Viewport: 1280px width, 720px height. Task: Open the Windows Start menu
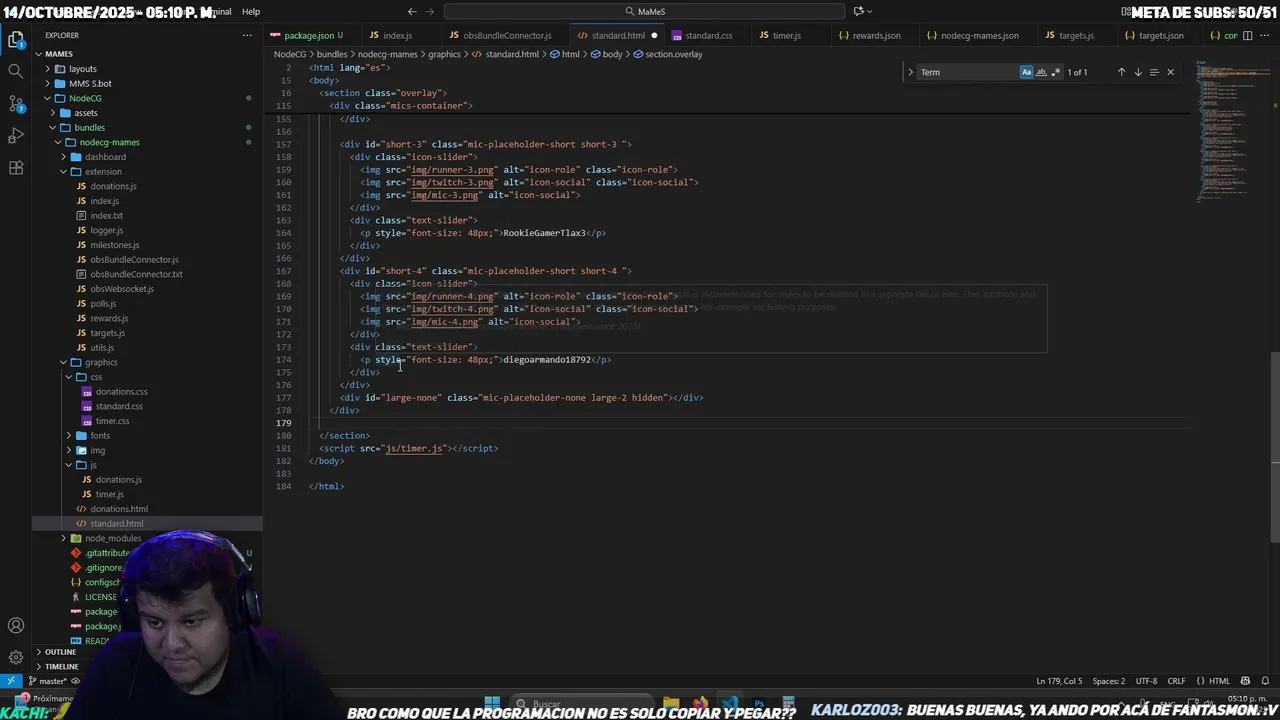point(492,703)
